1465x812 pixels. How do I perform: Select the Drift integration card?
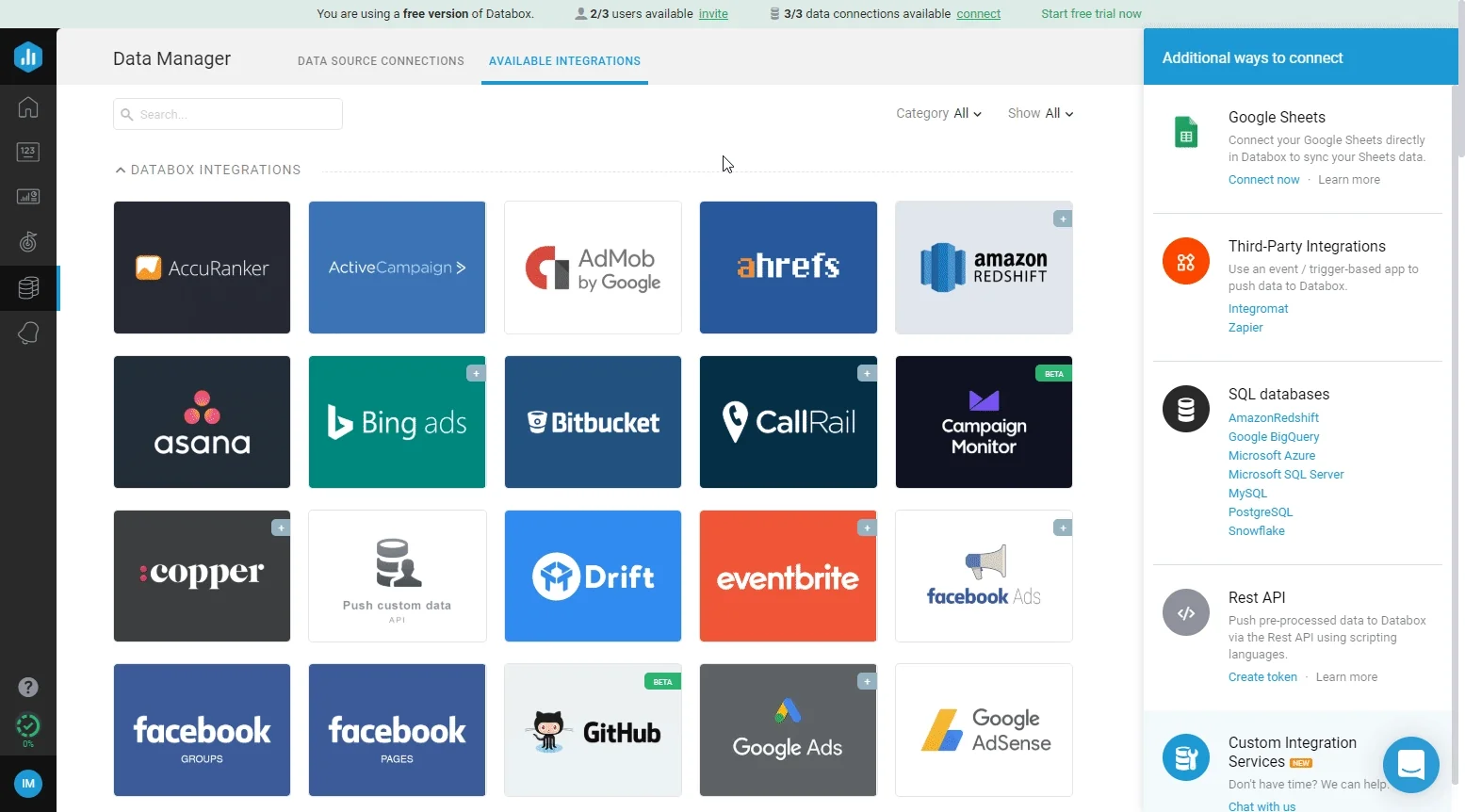[x=593, y=577]
